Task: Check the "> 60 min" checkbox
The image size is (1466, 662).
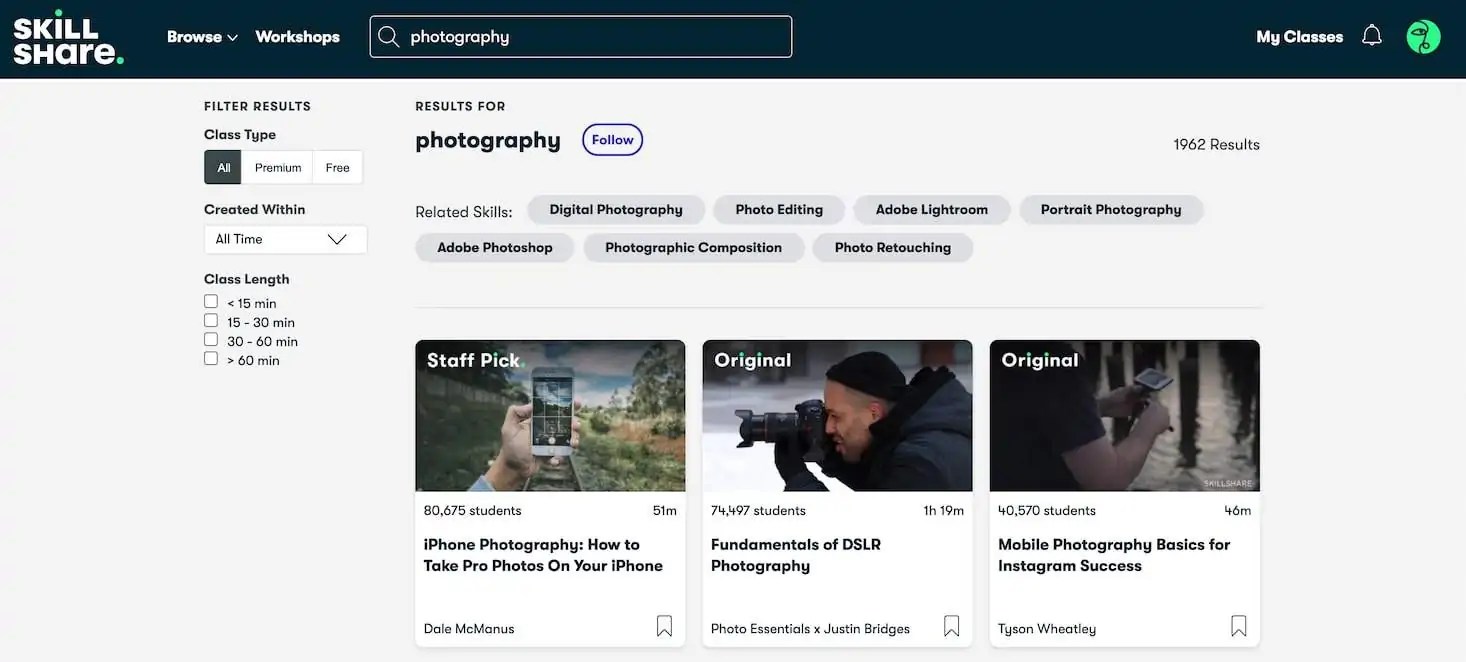Action: (210, 357)
